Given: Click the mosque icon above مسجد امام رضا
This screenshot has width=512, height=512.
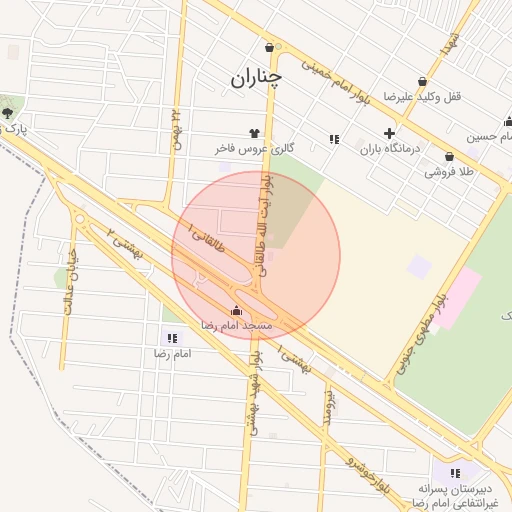Looking at the screenshot, I should (x=236, y=311).
